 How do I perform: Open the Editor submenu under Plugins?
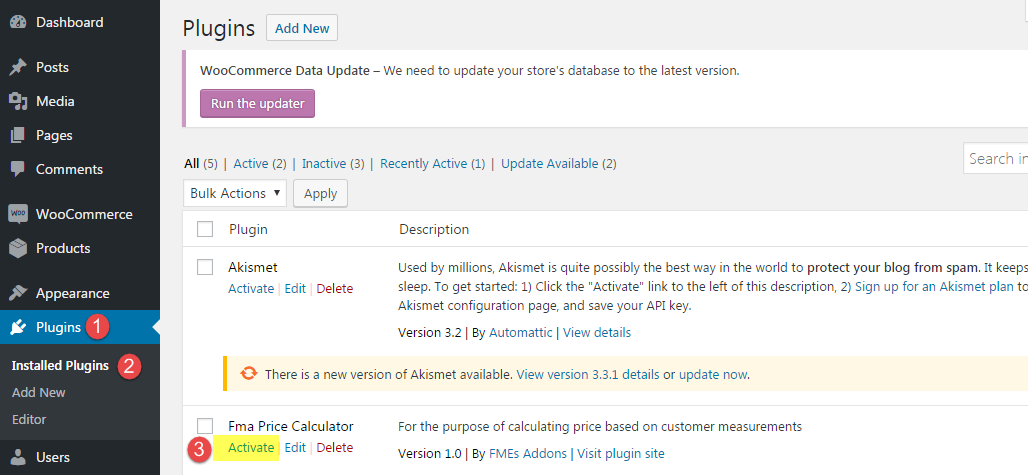click(x=29, y=419)
